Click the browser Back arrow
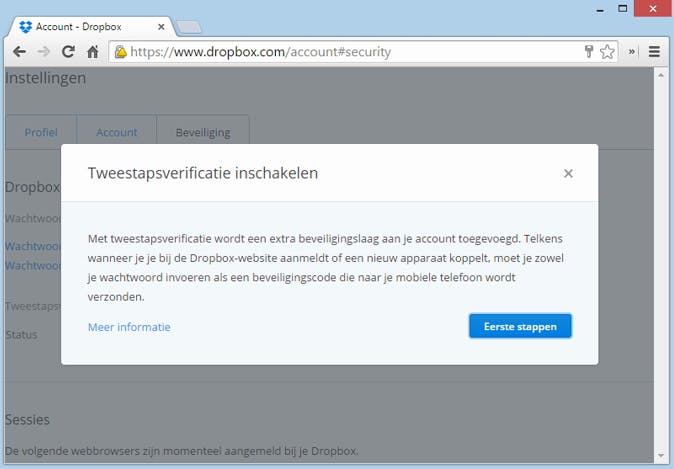The height and width of the screenshot is (469, 674). pyautogui.click(x=19, y=52)
